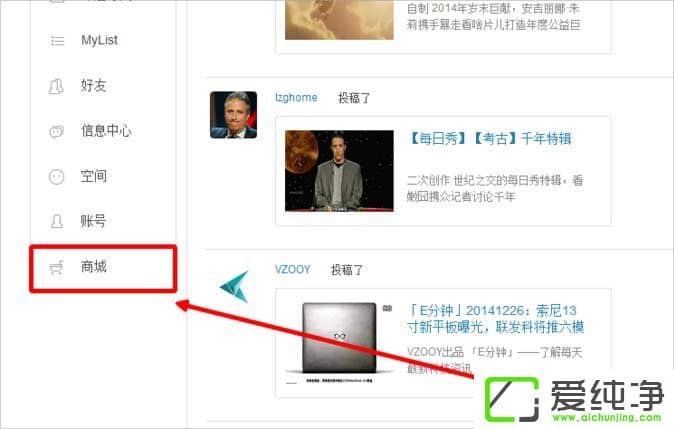Viewport: 674px width, 429px height.
Task: Click the lzghome user avatar
Action: pos(233,115)
